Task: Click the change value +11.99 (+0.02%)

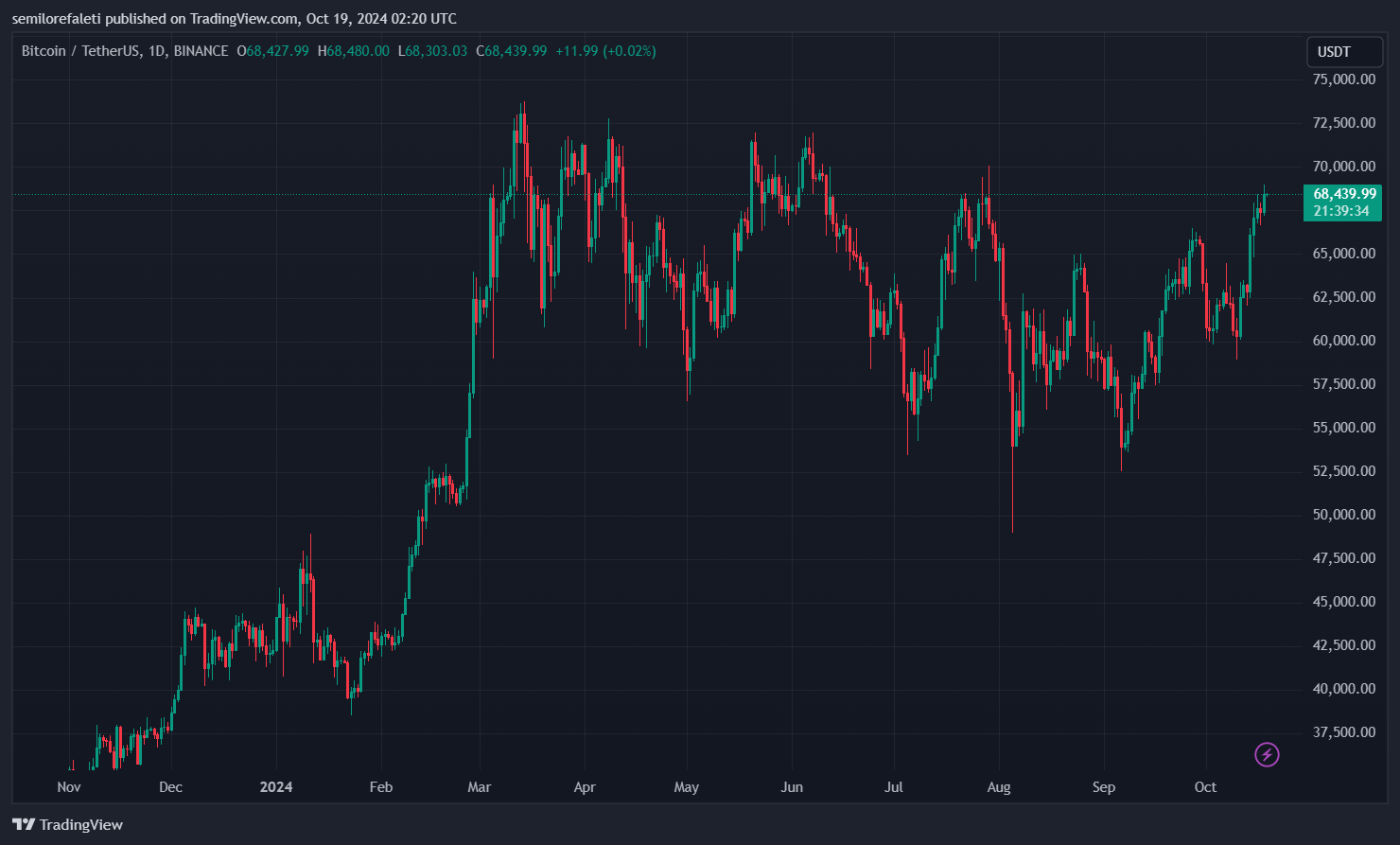Action: click(x=605, y=51)
